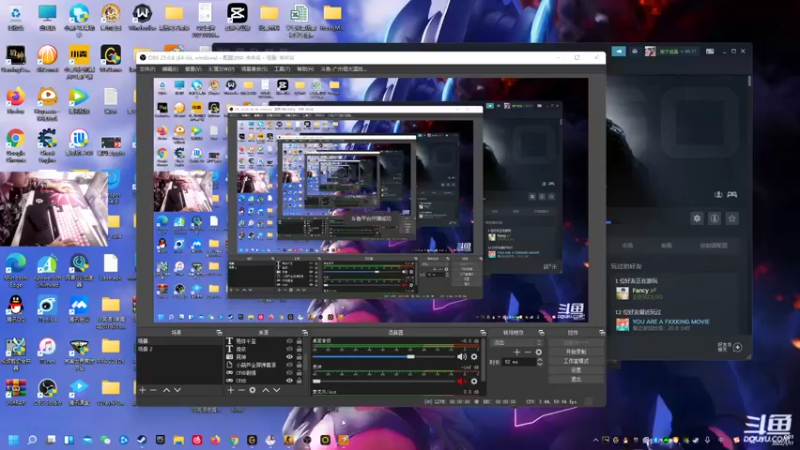The image size is (800, 450).
Task: Open Steam controller support icon
Action: [x=732, y=194]
